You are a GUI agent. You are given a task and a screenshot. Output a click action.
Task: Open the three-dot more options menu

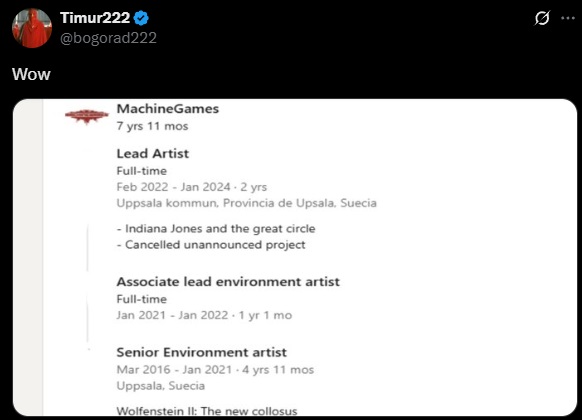[x=568, y=18]
